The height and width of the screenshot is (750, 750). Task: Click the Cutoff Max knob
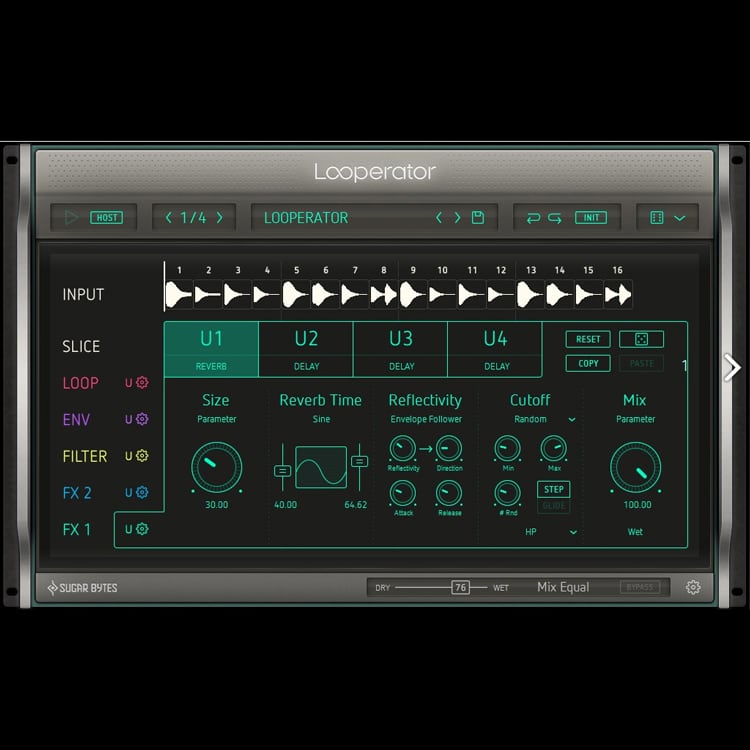pyautogui.click(x=553, y=449)
